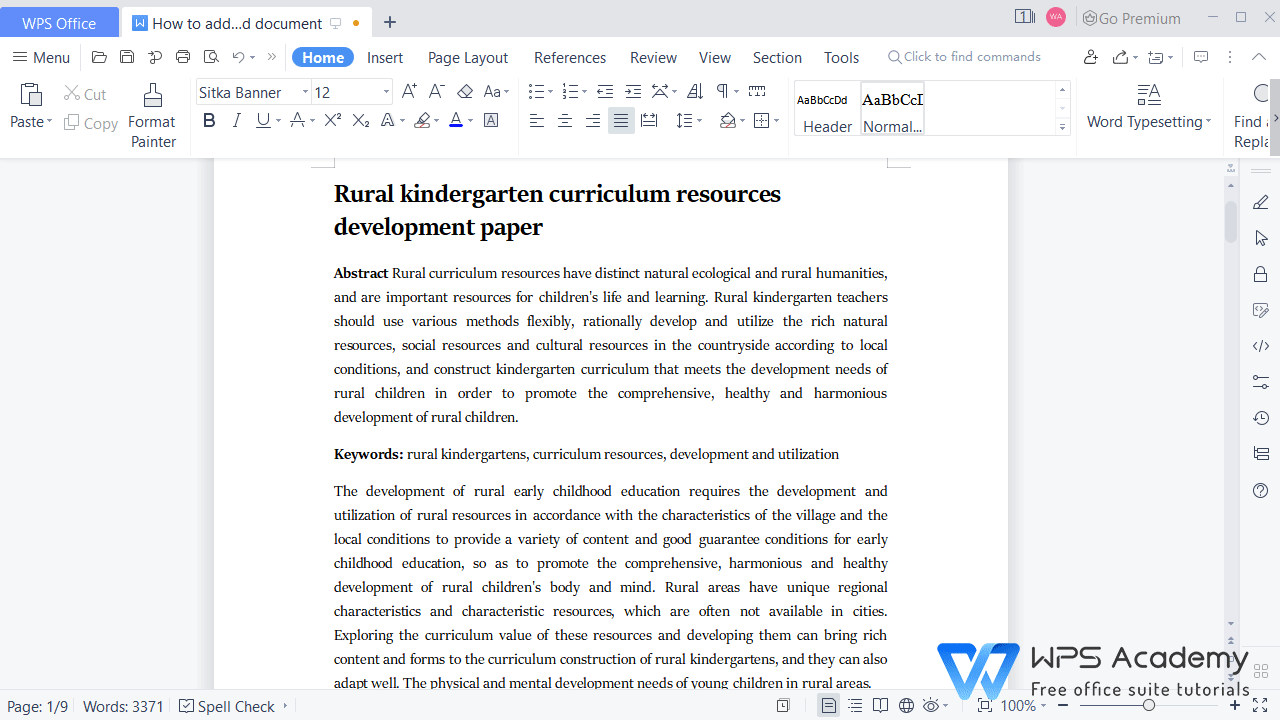Toggle italic formatting
Viewport: 1280px width, 720px height.
tap(237, 120)
